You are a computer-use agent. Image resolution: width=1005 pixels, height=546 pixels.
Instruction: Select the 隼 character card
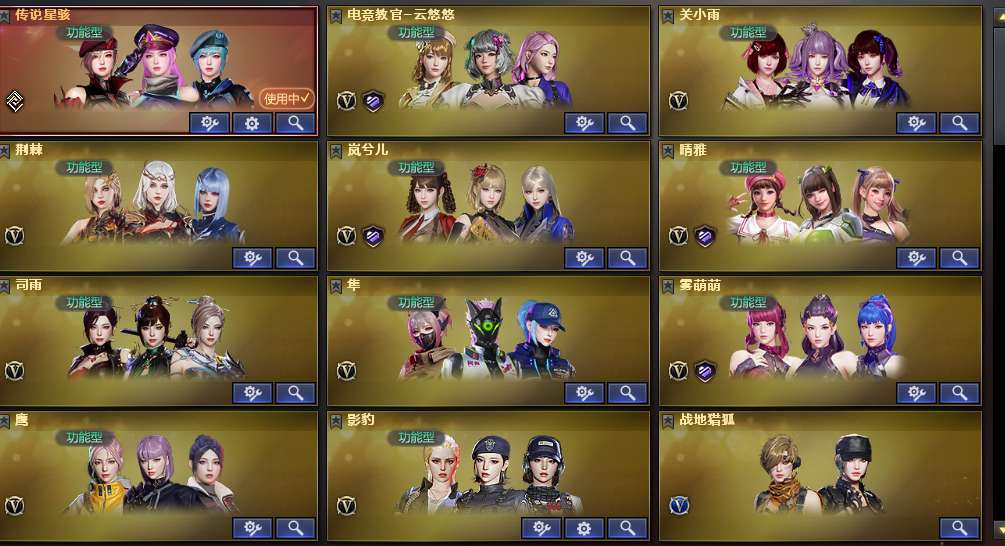tap(488, 341)
